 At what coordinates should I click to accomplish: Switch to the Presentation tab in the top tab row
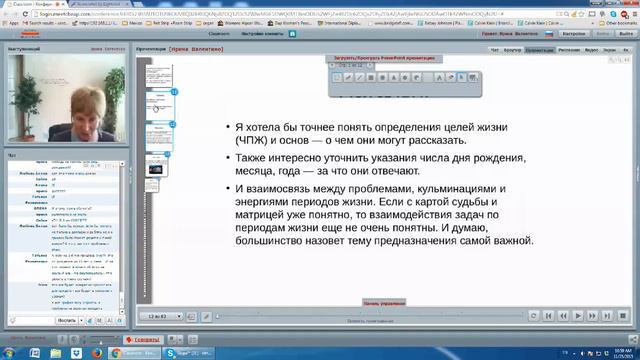[x=540, y=50]
